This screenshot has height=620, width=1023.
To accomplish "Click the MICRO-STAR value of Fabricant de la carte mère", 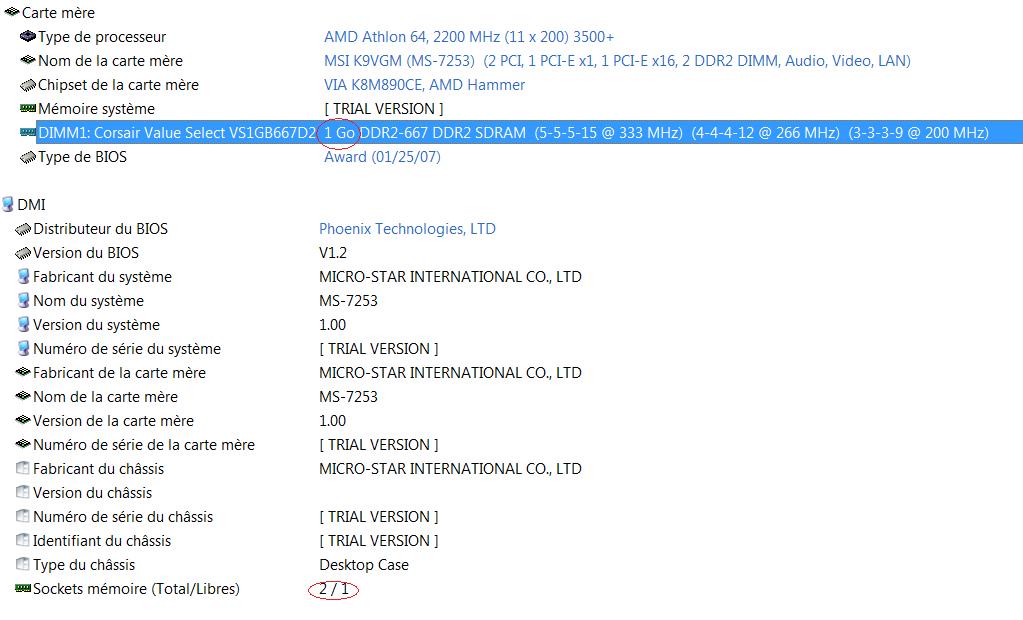I will point(450,373).
